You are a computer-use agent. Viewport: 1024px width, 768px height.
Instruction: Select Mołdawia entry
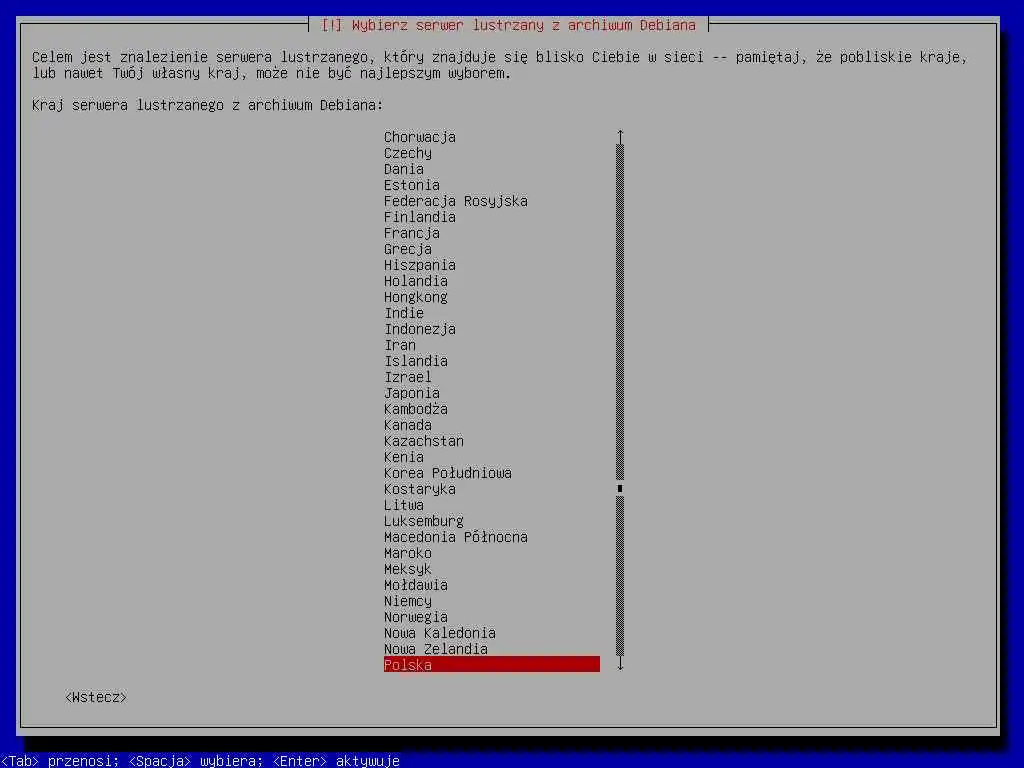click(415, 585)
